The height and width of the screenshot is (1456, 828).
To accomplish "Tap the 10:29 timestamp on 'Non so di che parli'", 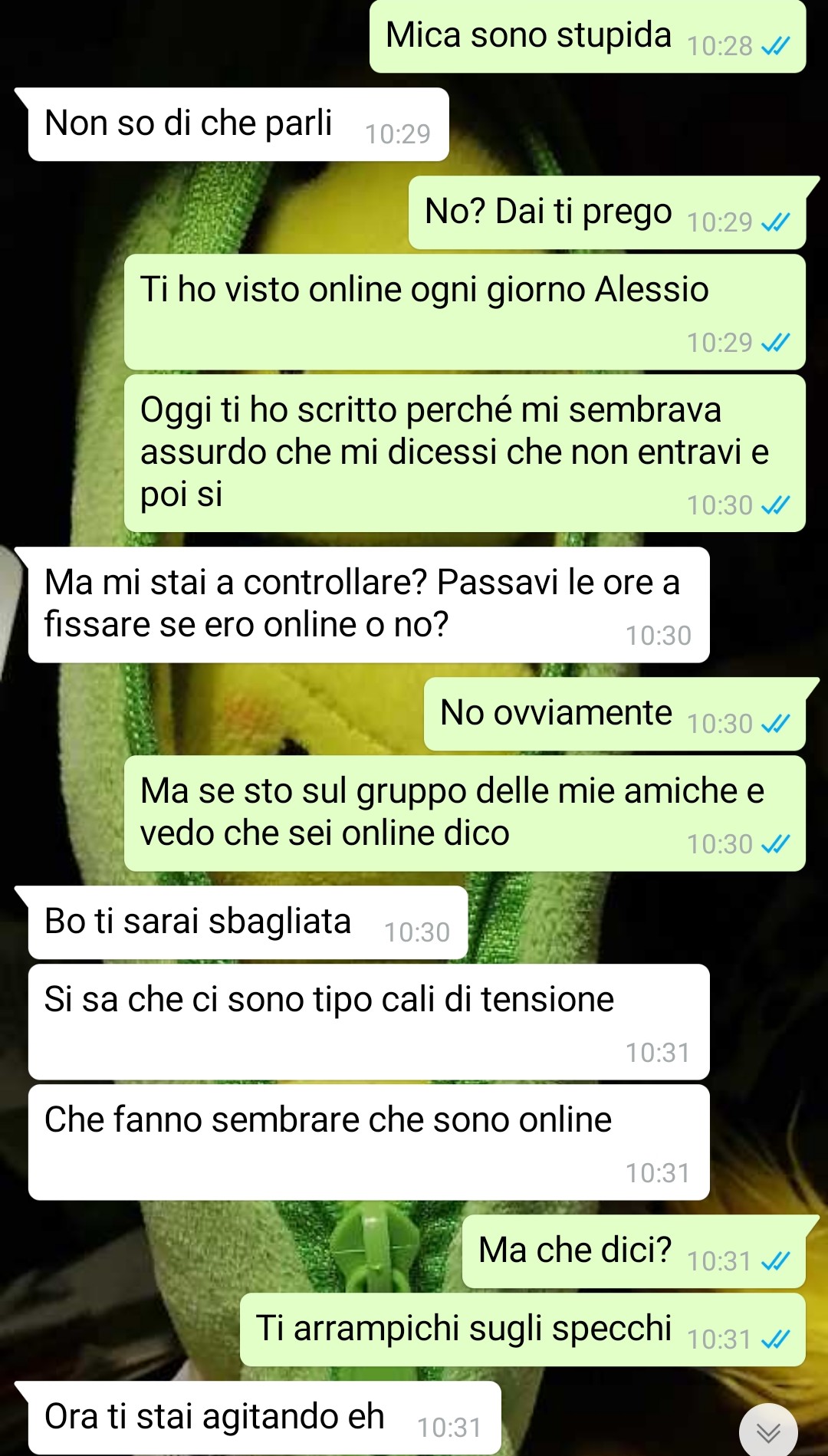I will pyautogui.click(x=397, y=134).
